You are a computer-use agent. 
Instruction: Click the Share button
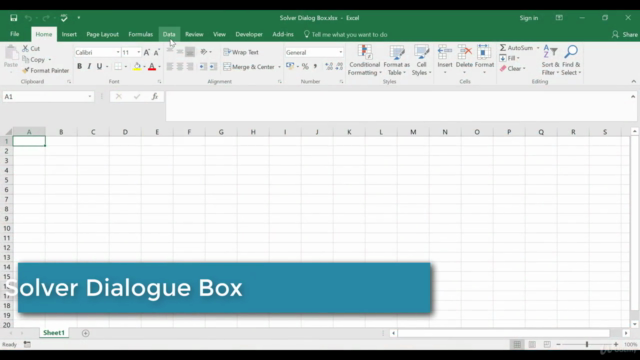625,35
